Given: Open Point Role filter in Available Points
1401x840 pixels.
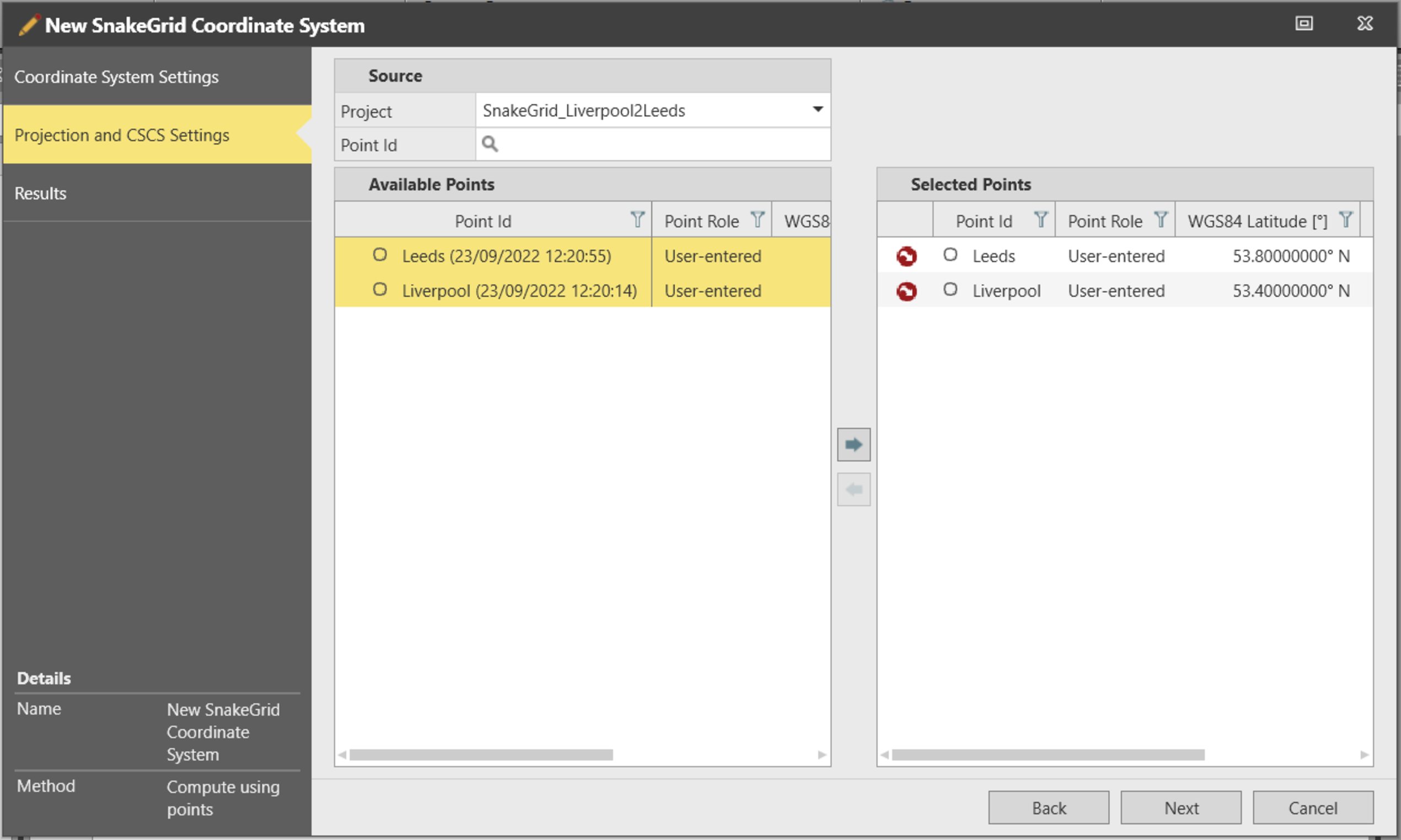Looking at the screenshot, I should 758,219.
